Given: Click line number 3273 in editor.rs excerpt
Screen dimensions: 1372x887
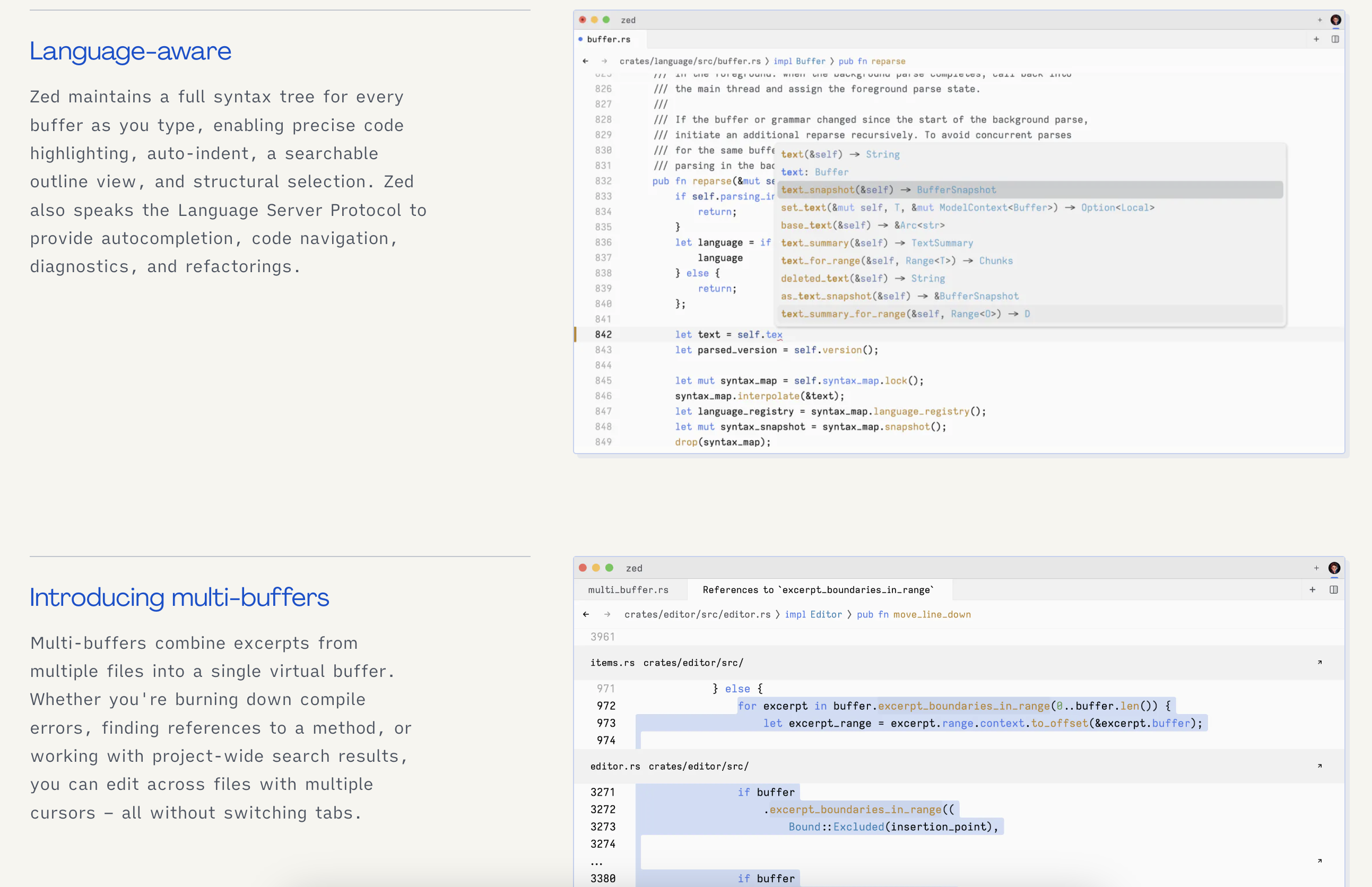Looking at the screenshot, I should tap(603, 827).
